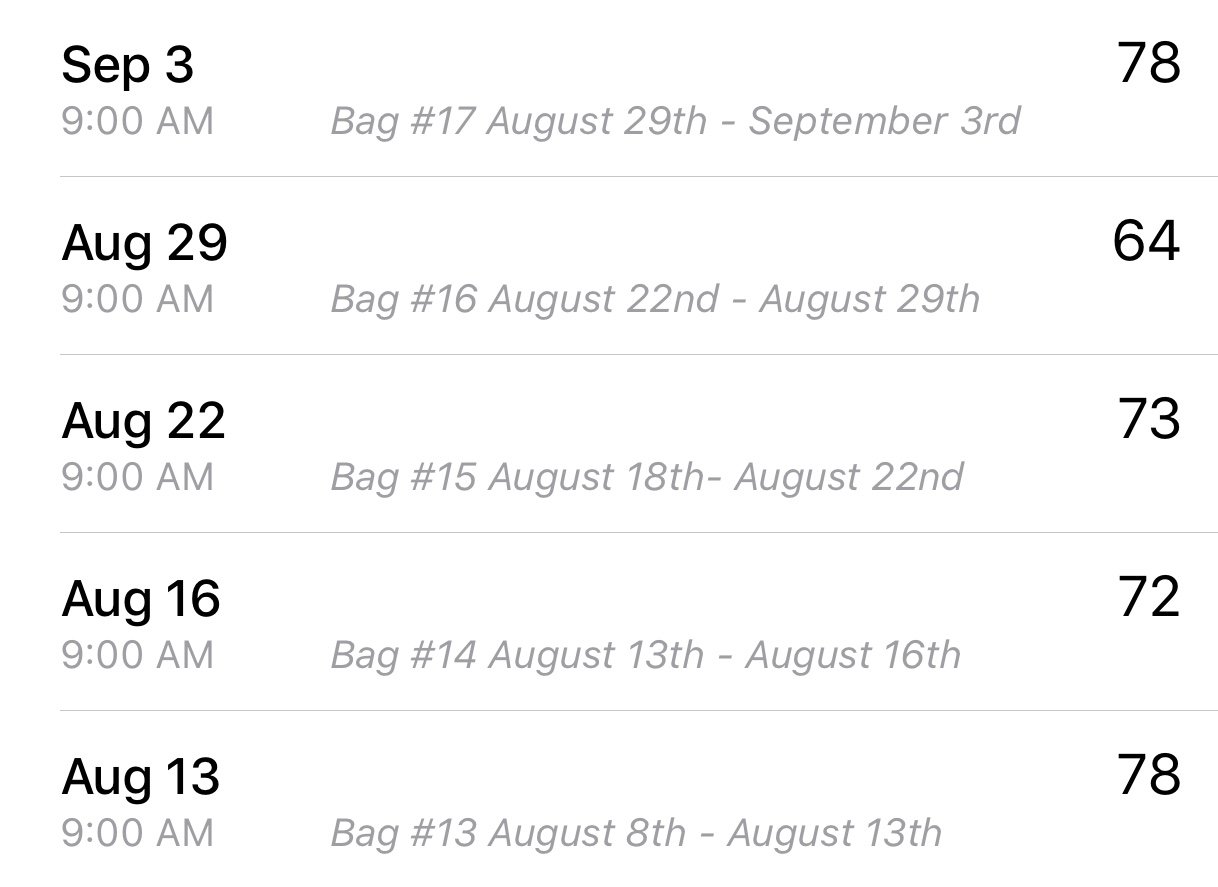Select the Aug 29 date label
The height and width of the screenshot is (887, 1218).
[x=144, y=243]
